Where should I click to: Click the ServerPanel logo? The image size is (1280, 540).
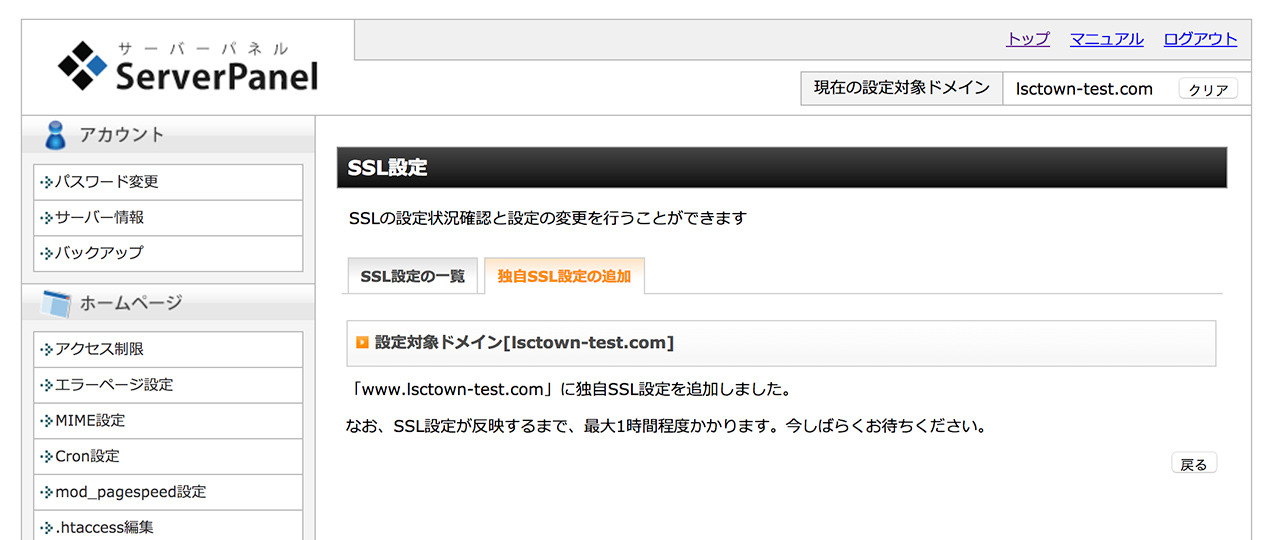coord(188,67)
